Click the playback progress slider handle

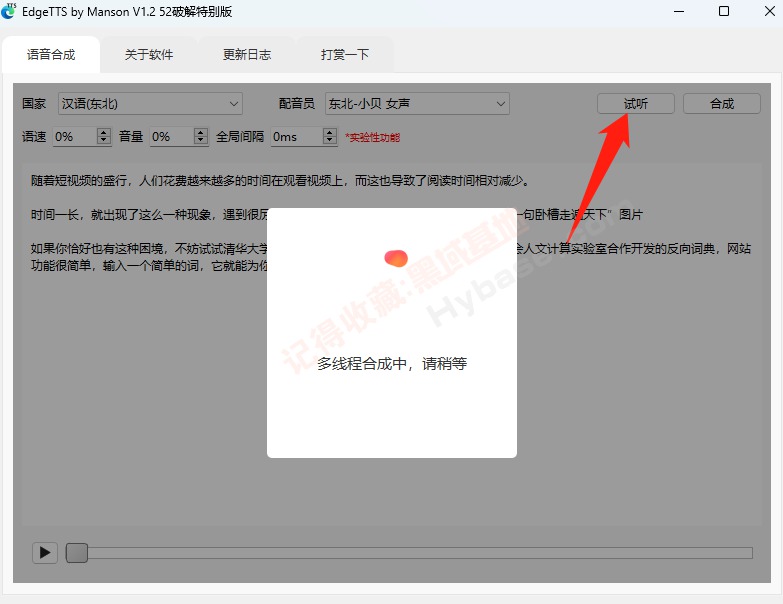[x=77, y=553]
